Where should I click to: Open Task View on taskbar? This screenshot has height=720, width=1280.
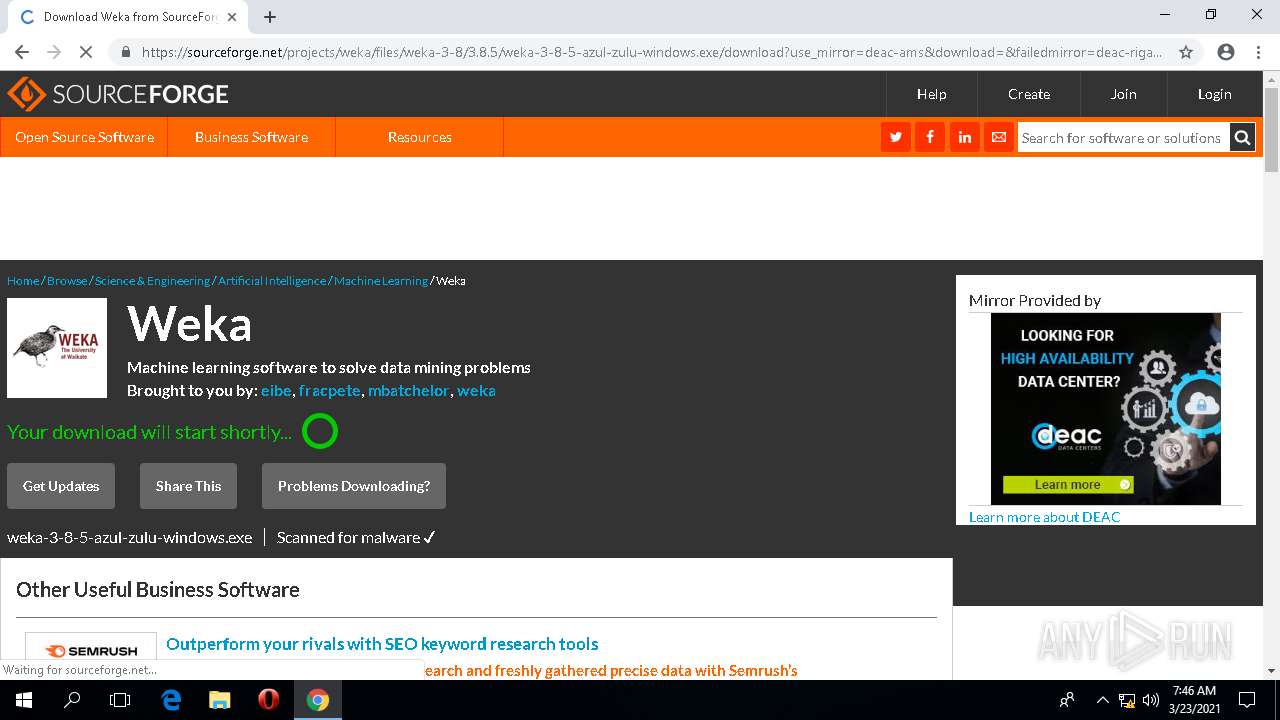(120, 700)
